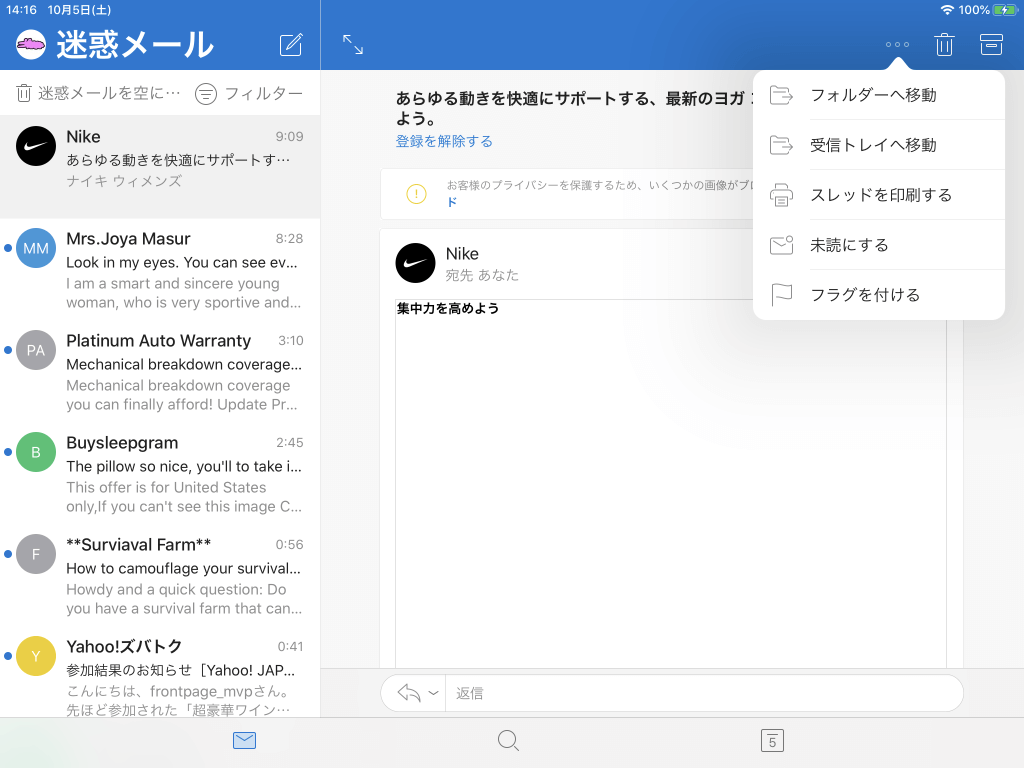Open the Nike email in the list
Viewport: 1024px width, 768px height.
(160, 167)
